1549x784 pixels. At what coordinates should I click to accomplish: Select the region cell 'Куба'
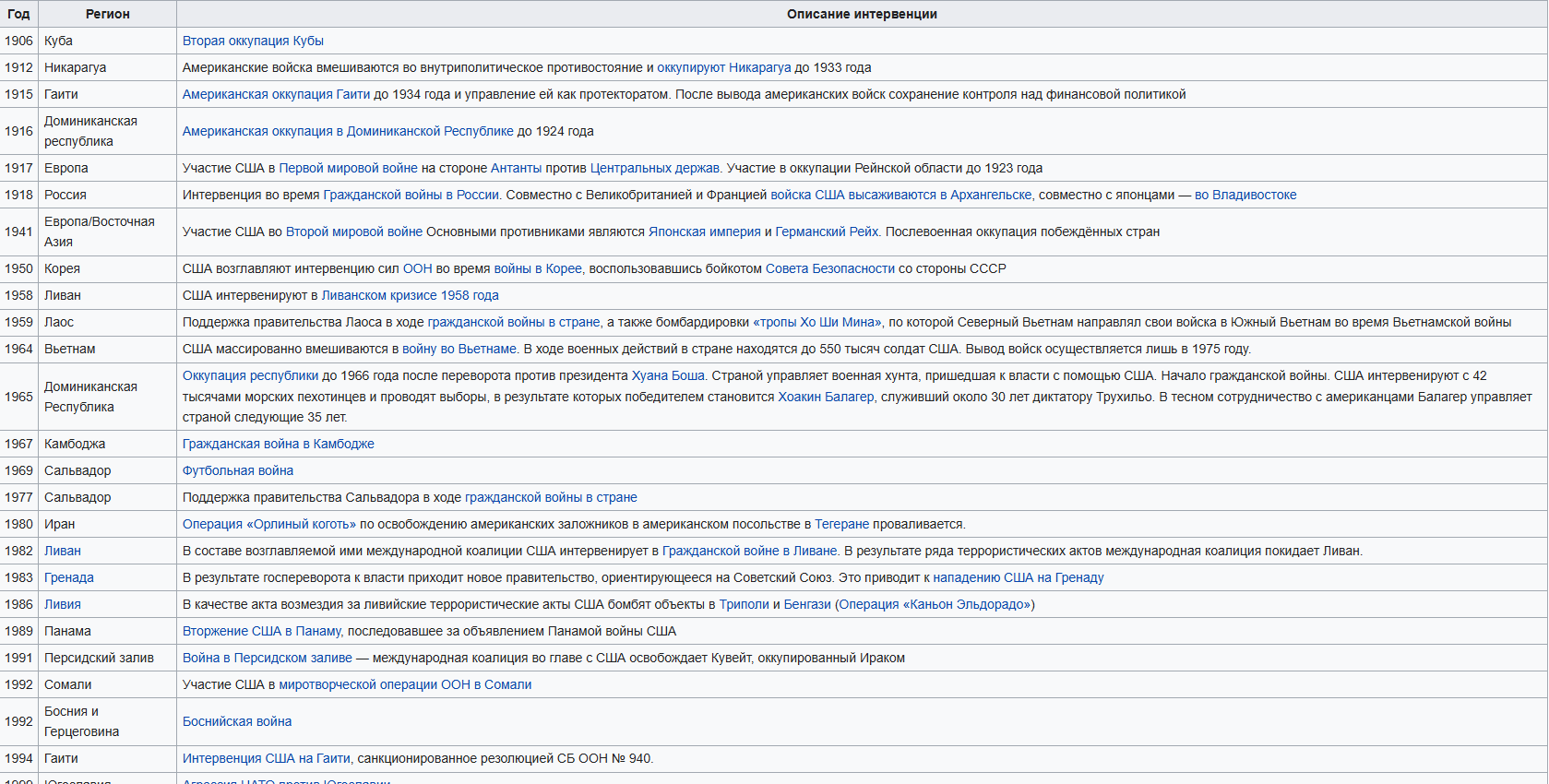[x=107, y=41]
